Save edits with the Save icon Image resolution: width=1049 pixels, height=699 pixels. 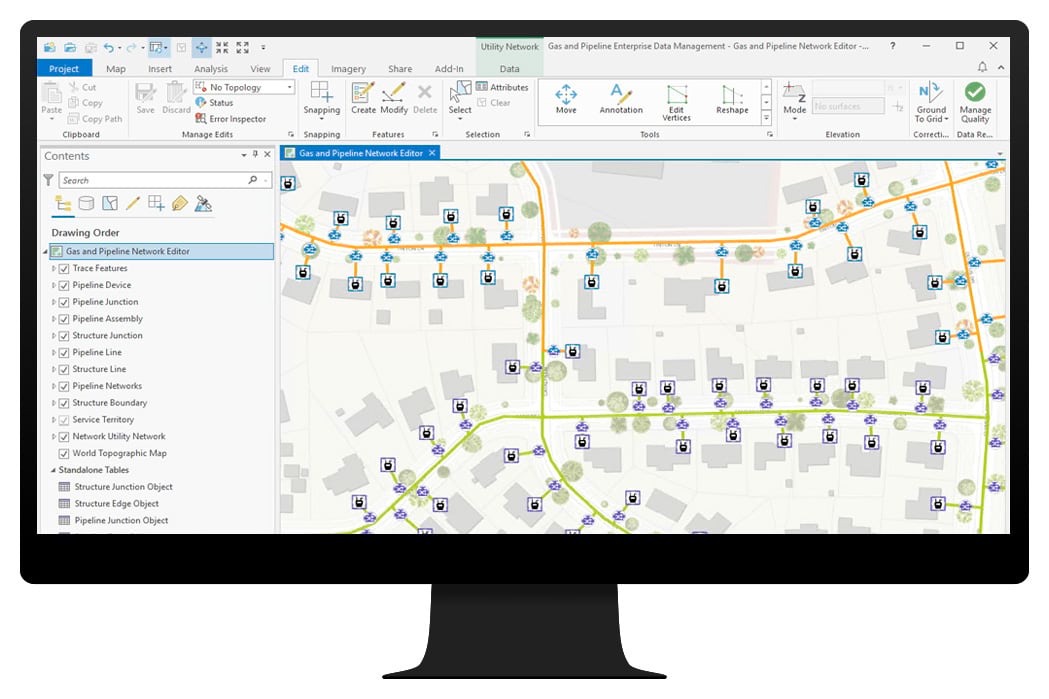[x=145, y=98]
